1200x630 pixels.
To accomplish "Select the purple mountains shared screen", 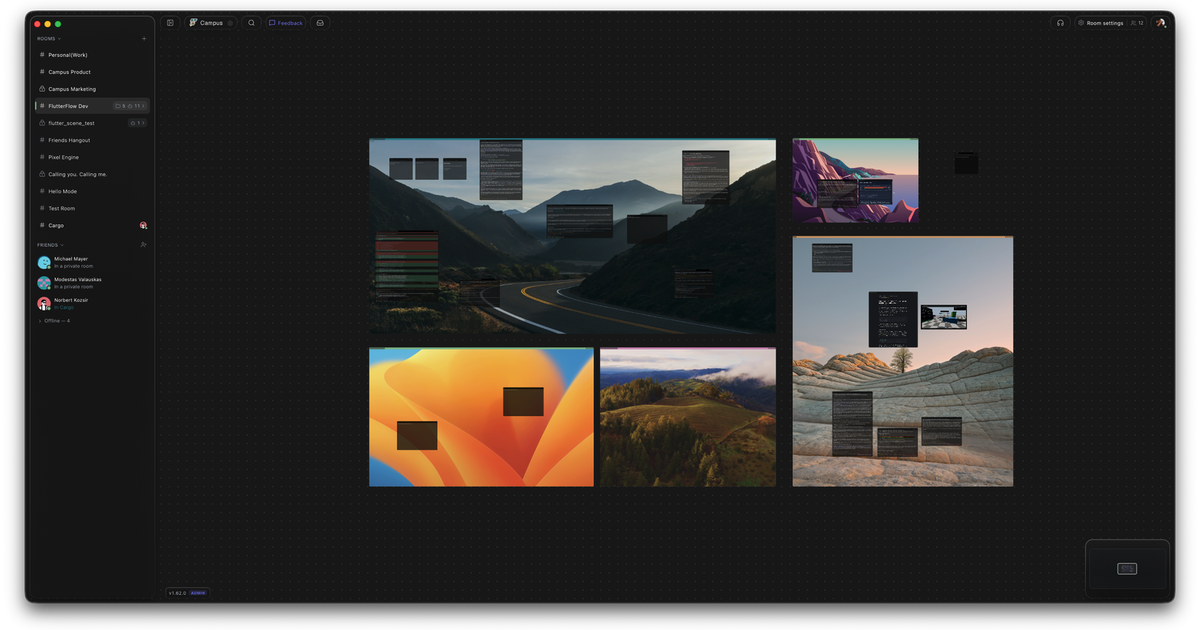I will coord(855,180).
